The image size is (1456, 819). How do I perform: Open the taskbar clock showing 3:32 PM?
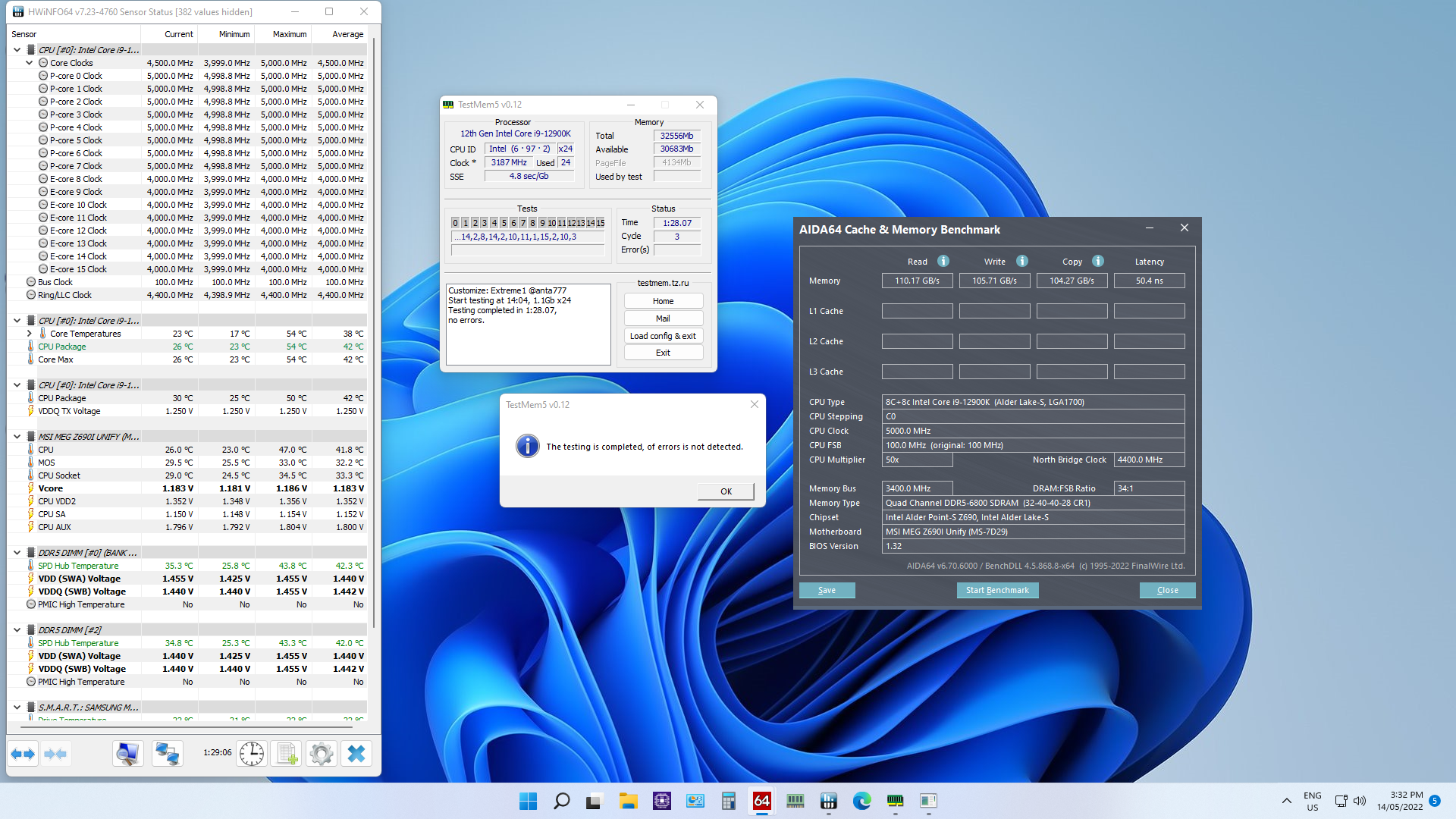click(x=1400, y=801)
